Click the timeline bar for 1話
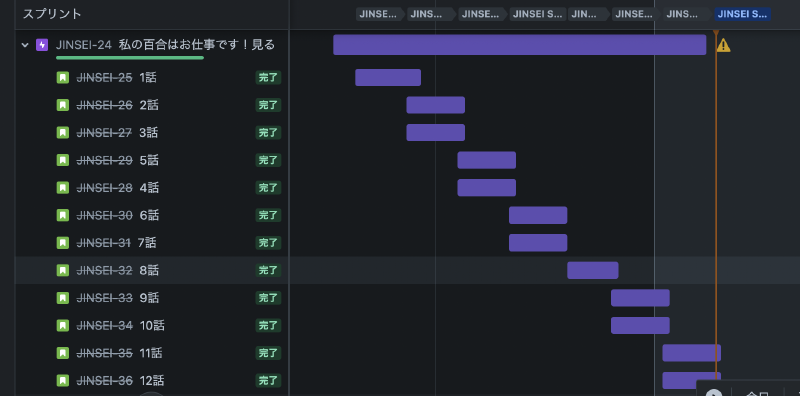 point(388,78)
